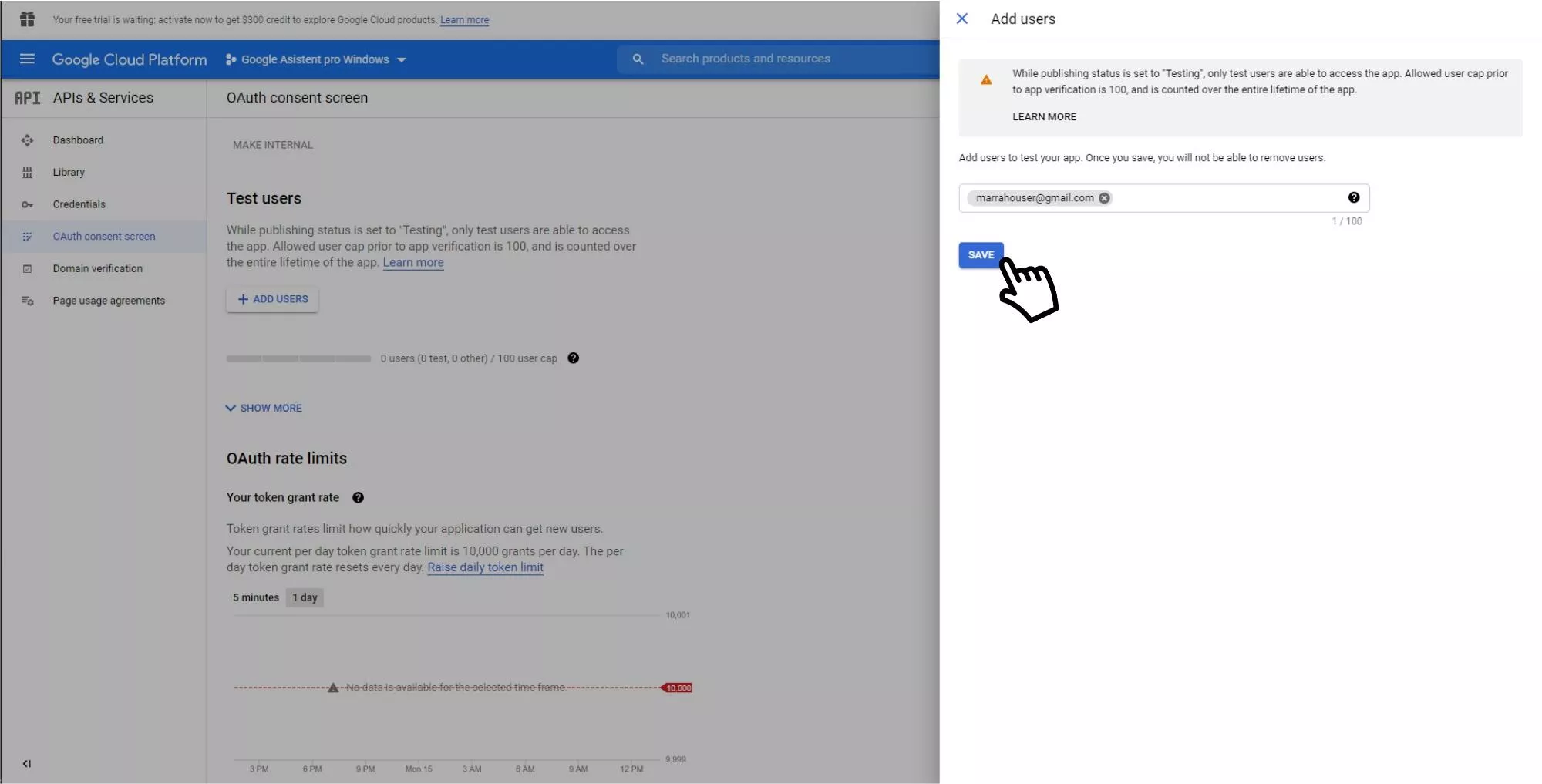Click the Test users heading
This screenshot has height=784, width=1542.
tap(264, 198)
